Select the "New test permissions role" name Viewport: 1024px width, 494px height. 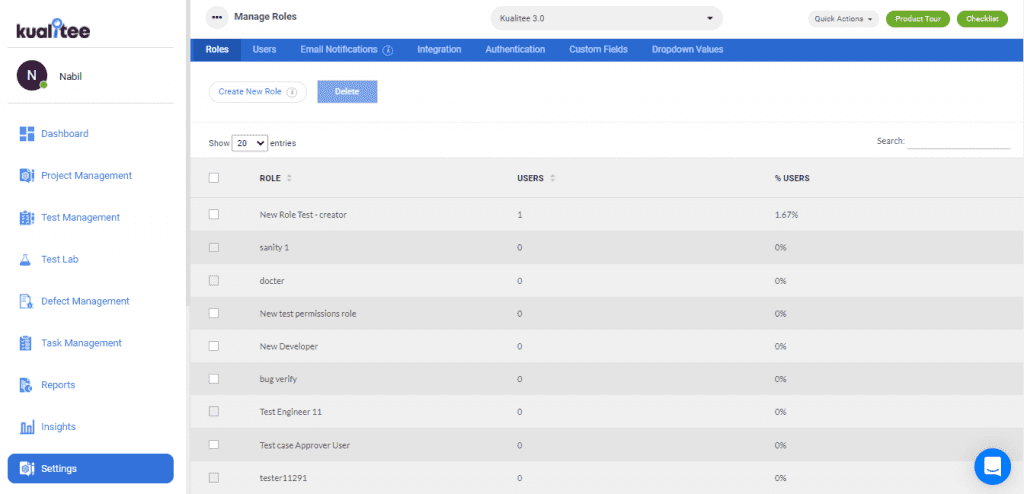[308, 314]
